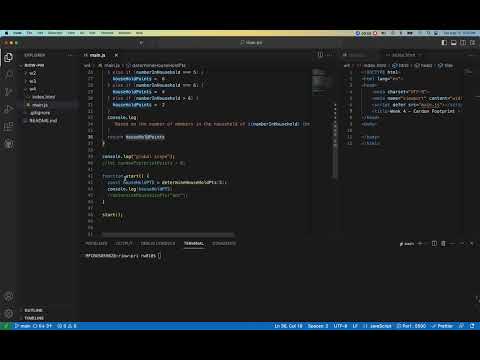The image size is (480, 360).
Task: Change indentation via Spaces: 2
Action: point(318,326)
